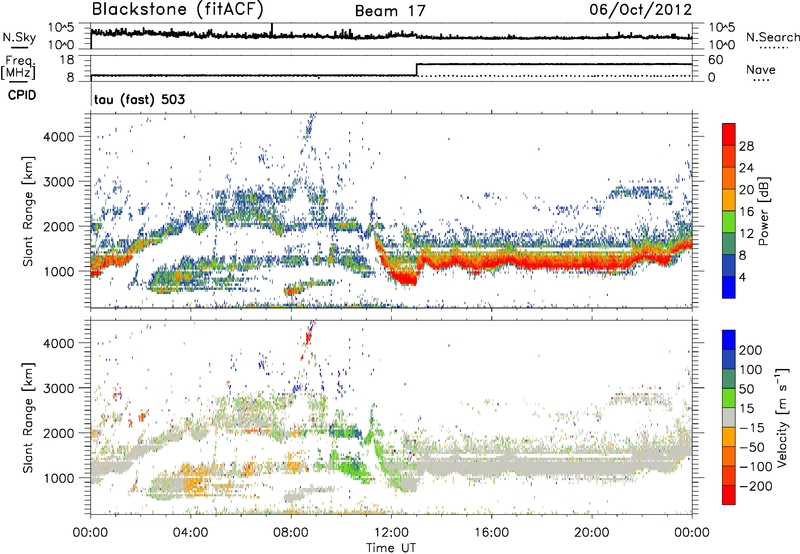
Task: Click the 4 tick on the power scale
Action: pyautogui.click(x=742, y=277)
